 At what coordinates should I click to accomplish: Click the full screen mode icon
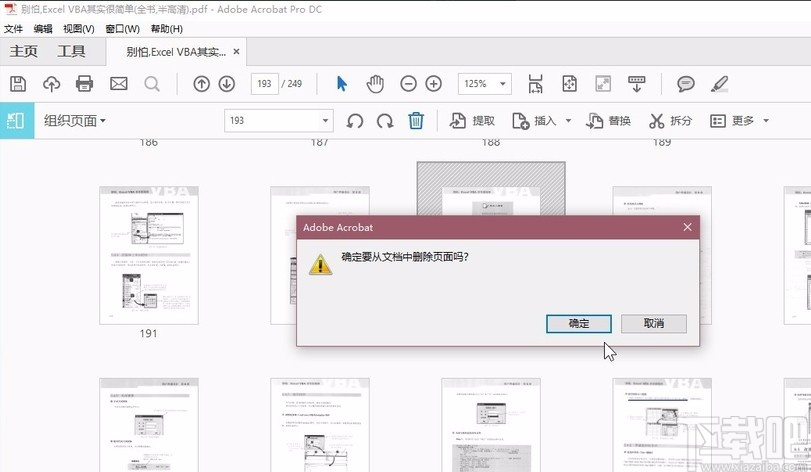click(x=603, y=84)
